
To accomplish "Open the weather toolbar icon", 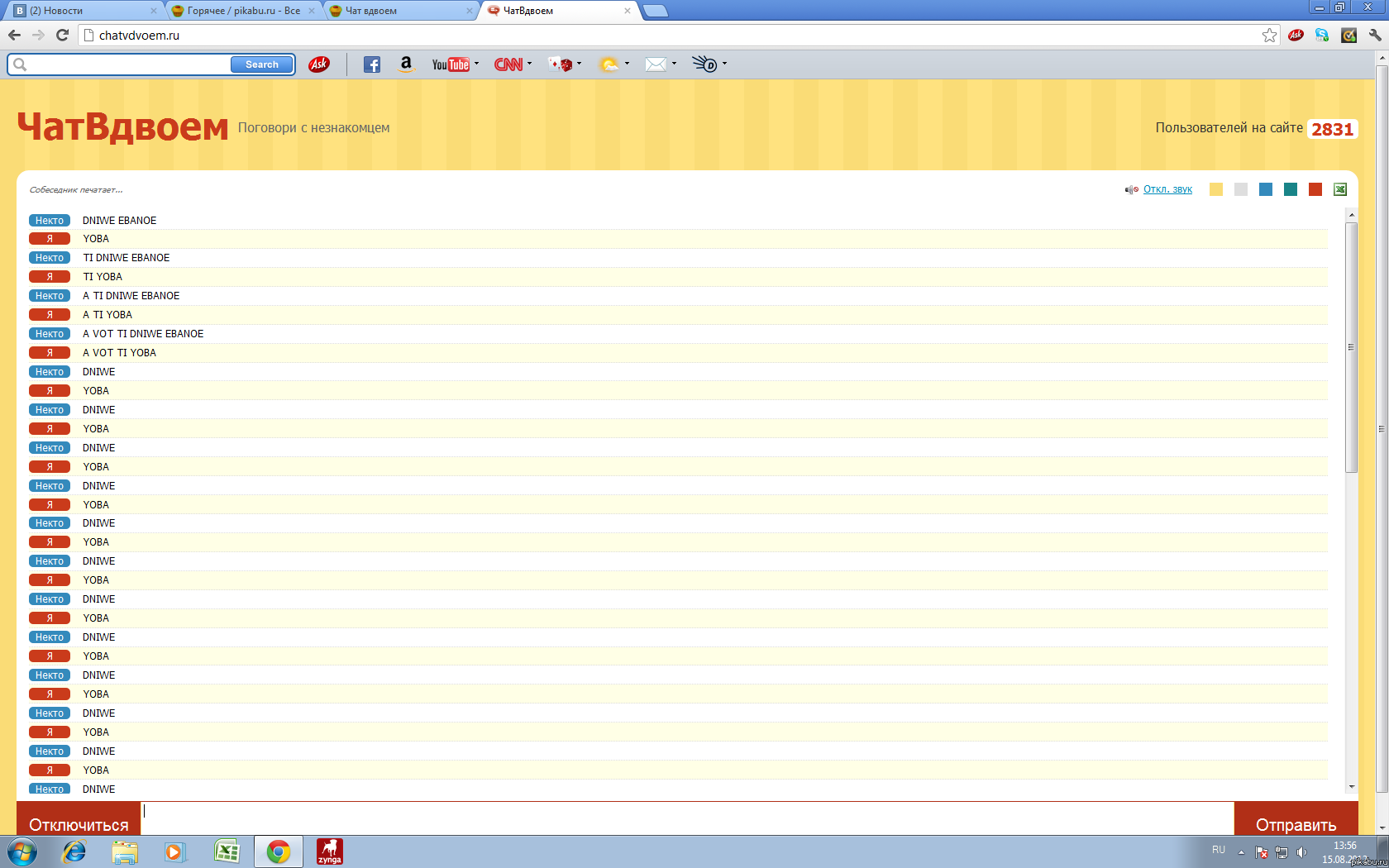I will point(609,64).
